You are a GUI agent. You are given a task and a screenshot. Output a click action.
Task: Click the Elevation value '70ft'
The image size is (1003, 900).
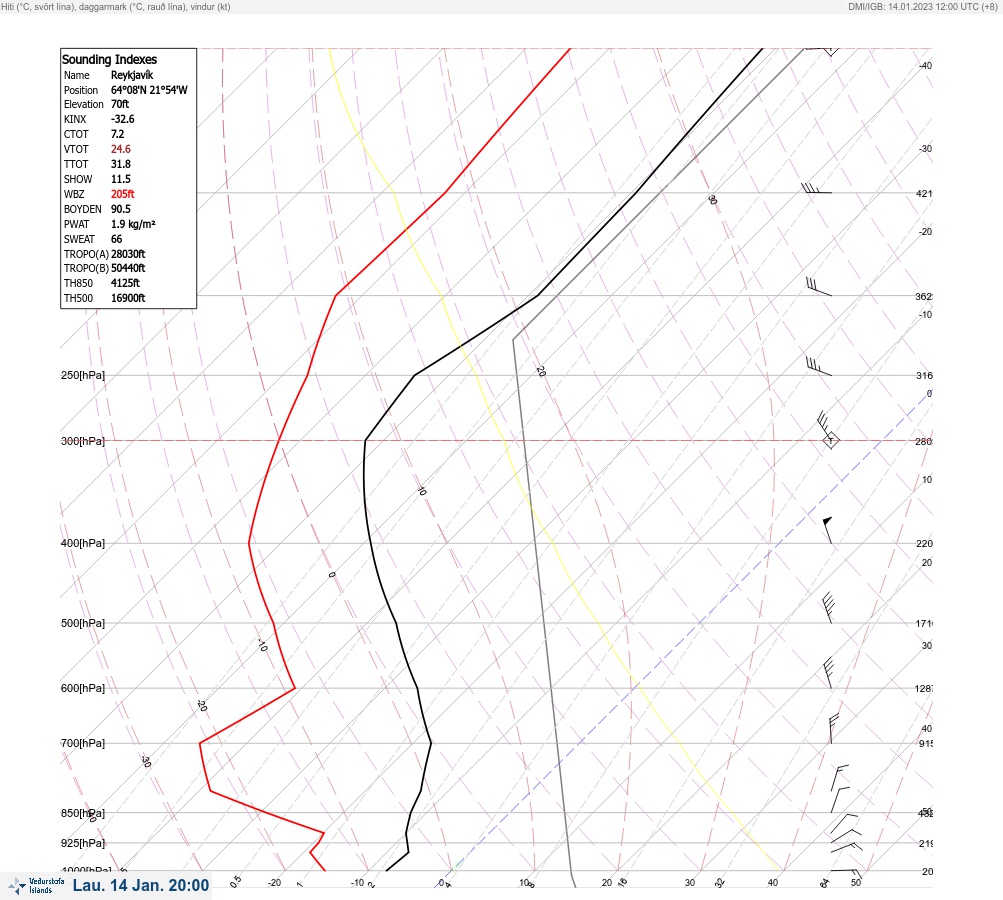pyautogui.click(x=120, y=104)
